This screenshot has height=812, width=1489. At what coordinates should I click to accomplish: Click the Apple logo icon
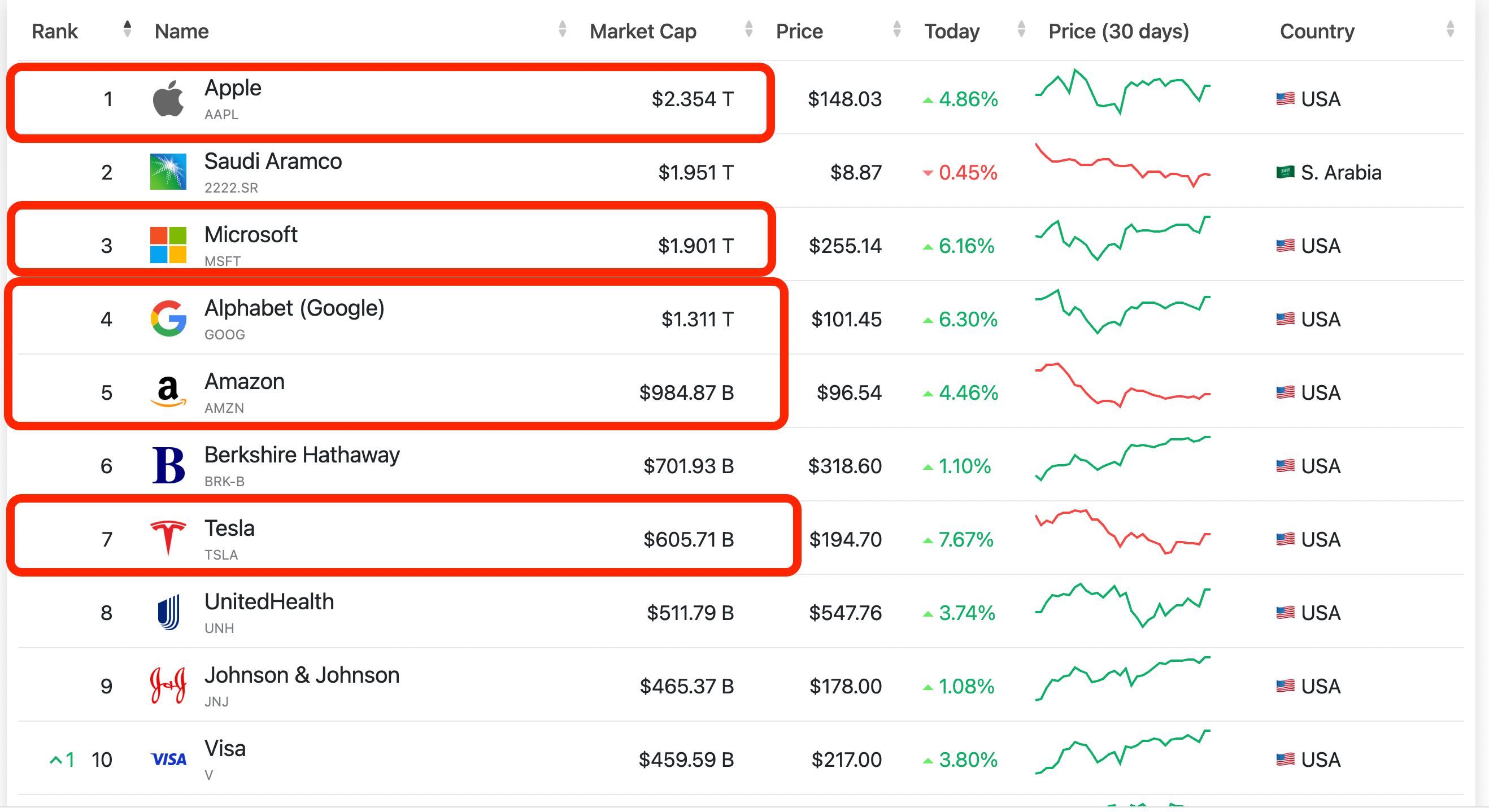[168, 99]
